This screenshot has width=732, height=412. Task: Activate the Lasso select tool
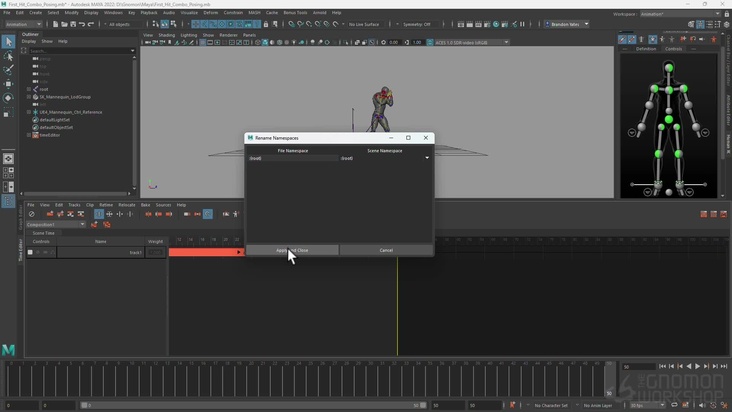[x=8, y=56]
